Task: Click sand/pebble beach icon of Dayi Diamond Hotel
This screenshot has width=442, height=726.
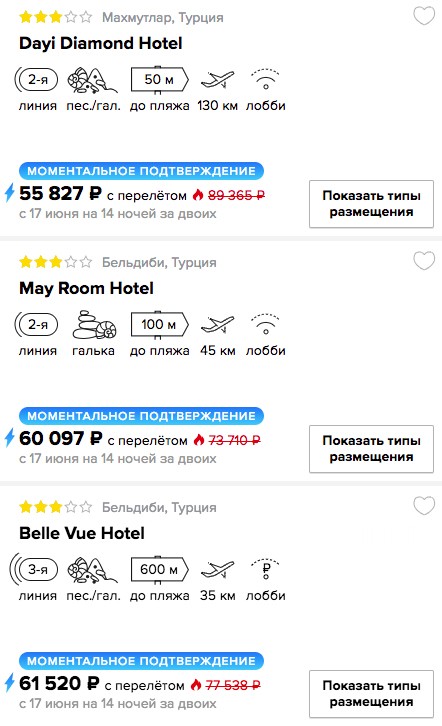Action: click(x=93, y=80)
